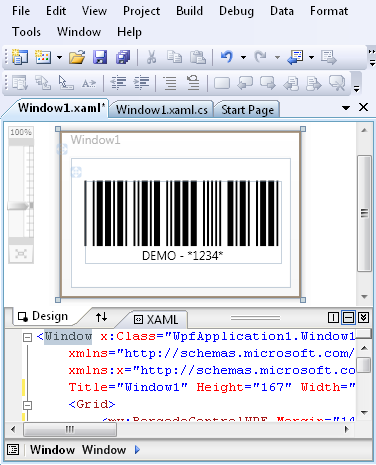The height and width of the screenshot is (465, 376).
Task: Click the Display Word Completion icon
Action: point(89,83)
